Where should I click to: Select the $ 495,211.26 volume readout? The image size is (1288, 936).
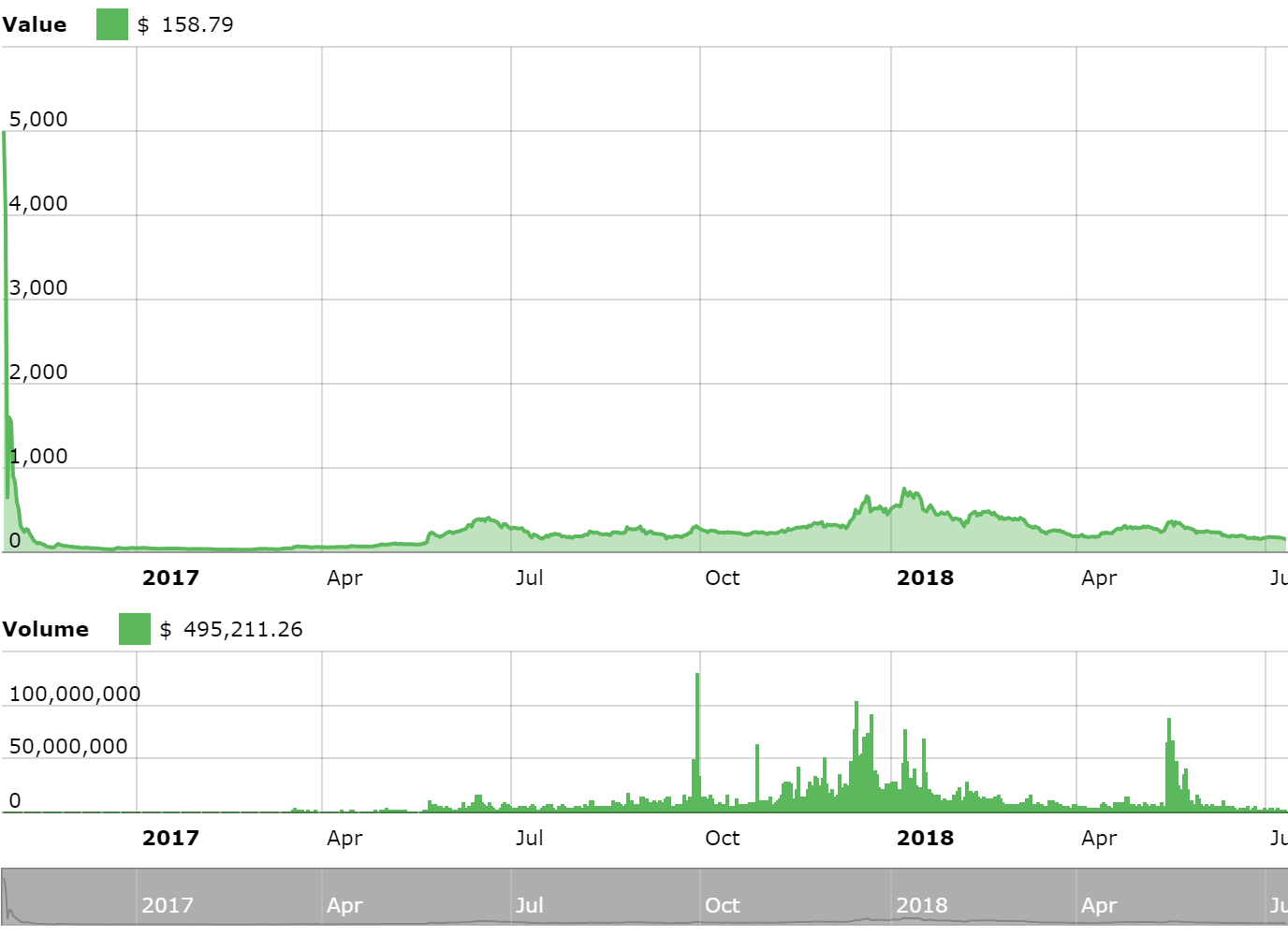tap(231, 629)
